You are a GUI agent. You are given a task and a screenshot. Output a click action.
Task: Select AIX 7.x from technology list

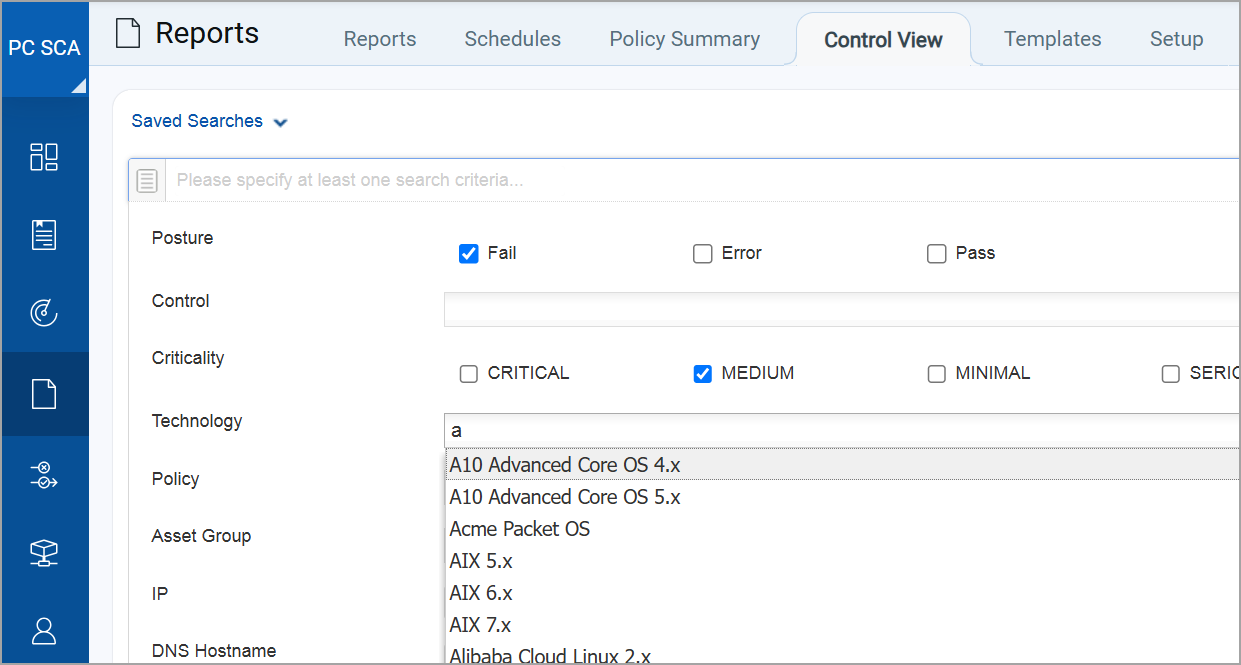(x=841, y=625)
